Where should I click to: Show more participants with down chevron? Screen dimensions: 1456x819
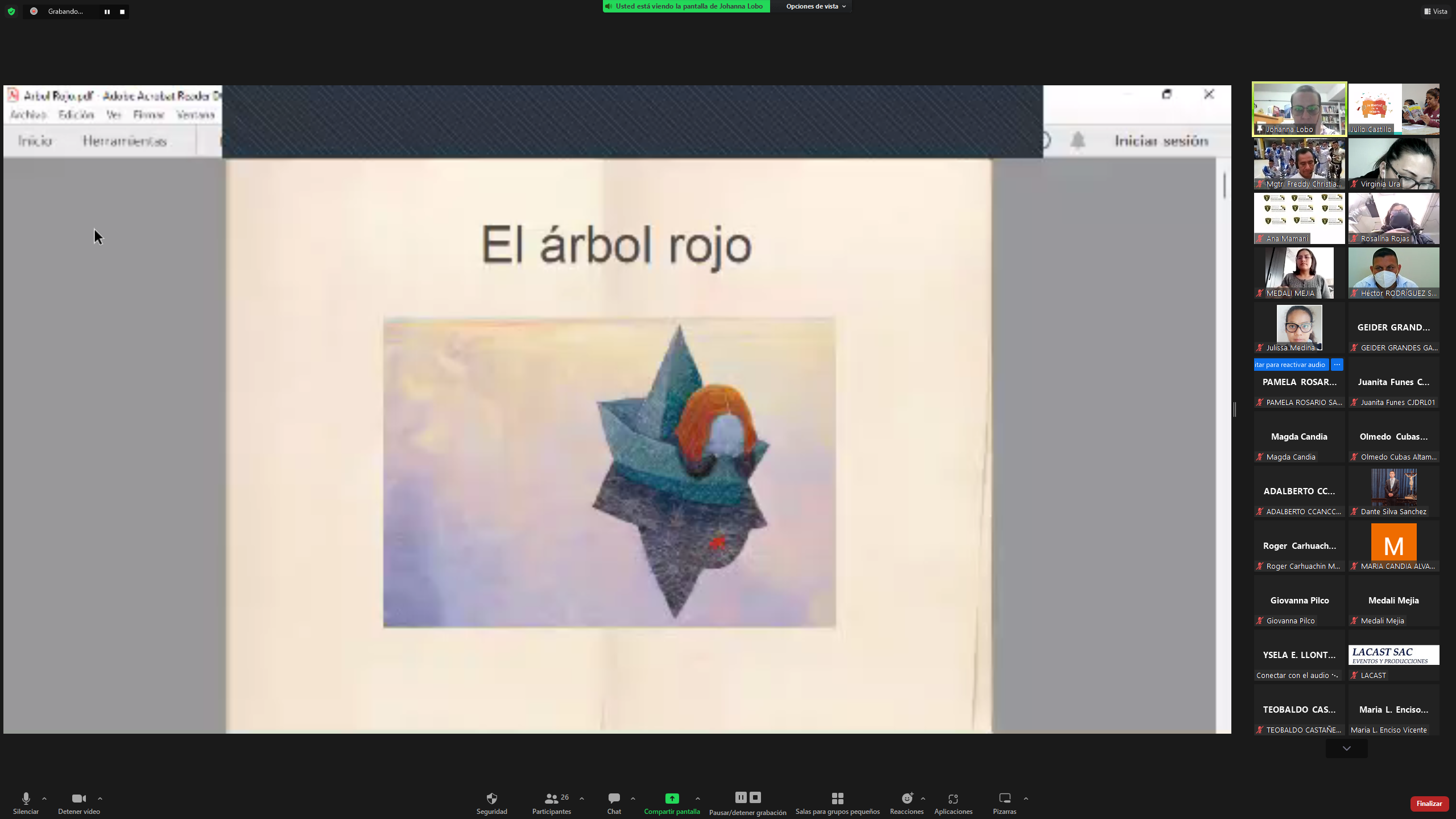pos(1346,748)
